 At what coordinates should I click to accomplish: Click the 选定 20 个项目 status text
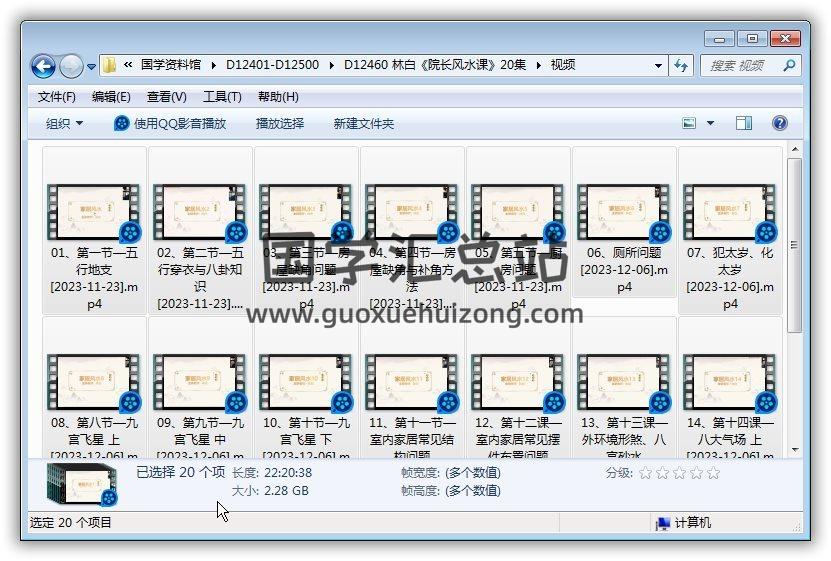coord(70,523)
